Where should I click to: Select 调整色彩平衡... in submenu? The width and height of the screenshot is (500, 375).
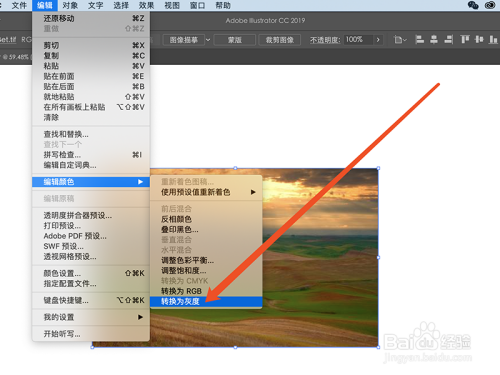[x=206, y=260]
